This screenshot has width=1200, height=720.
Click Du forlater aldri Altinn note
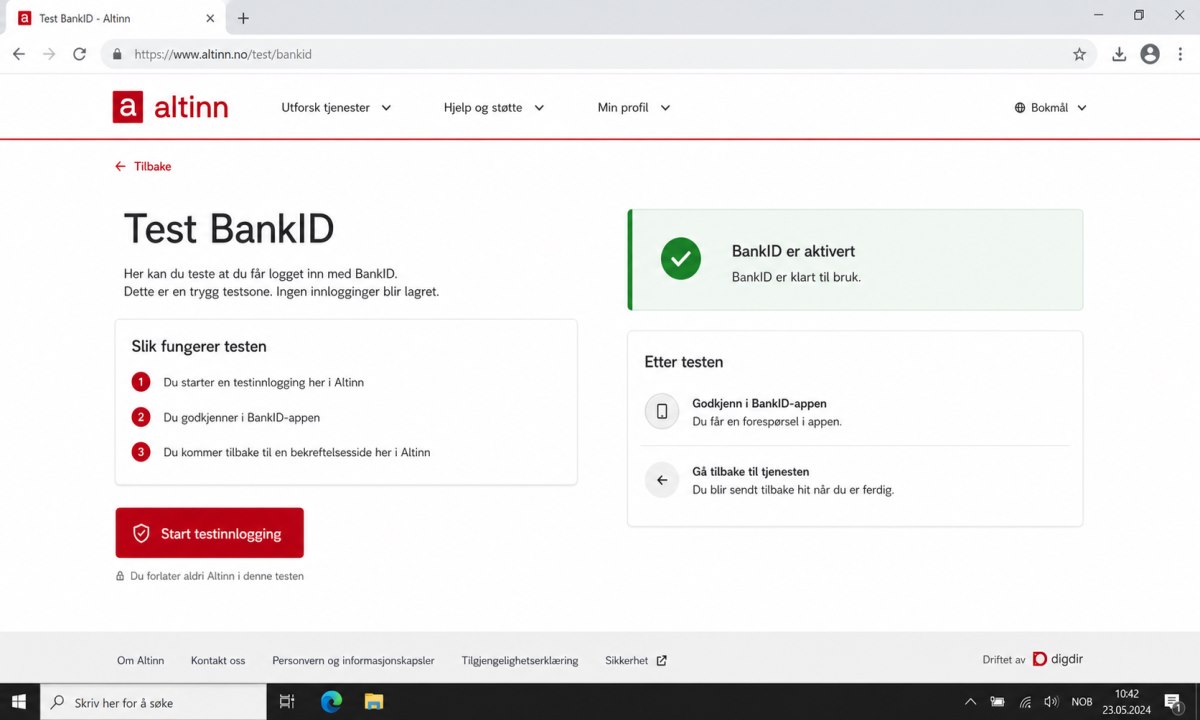(210, 576)
